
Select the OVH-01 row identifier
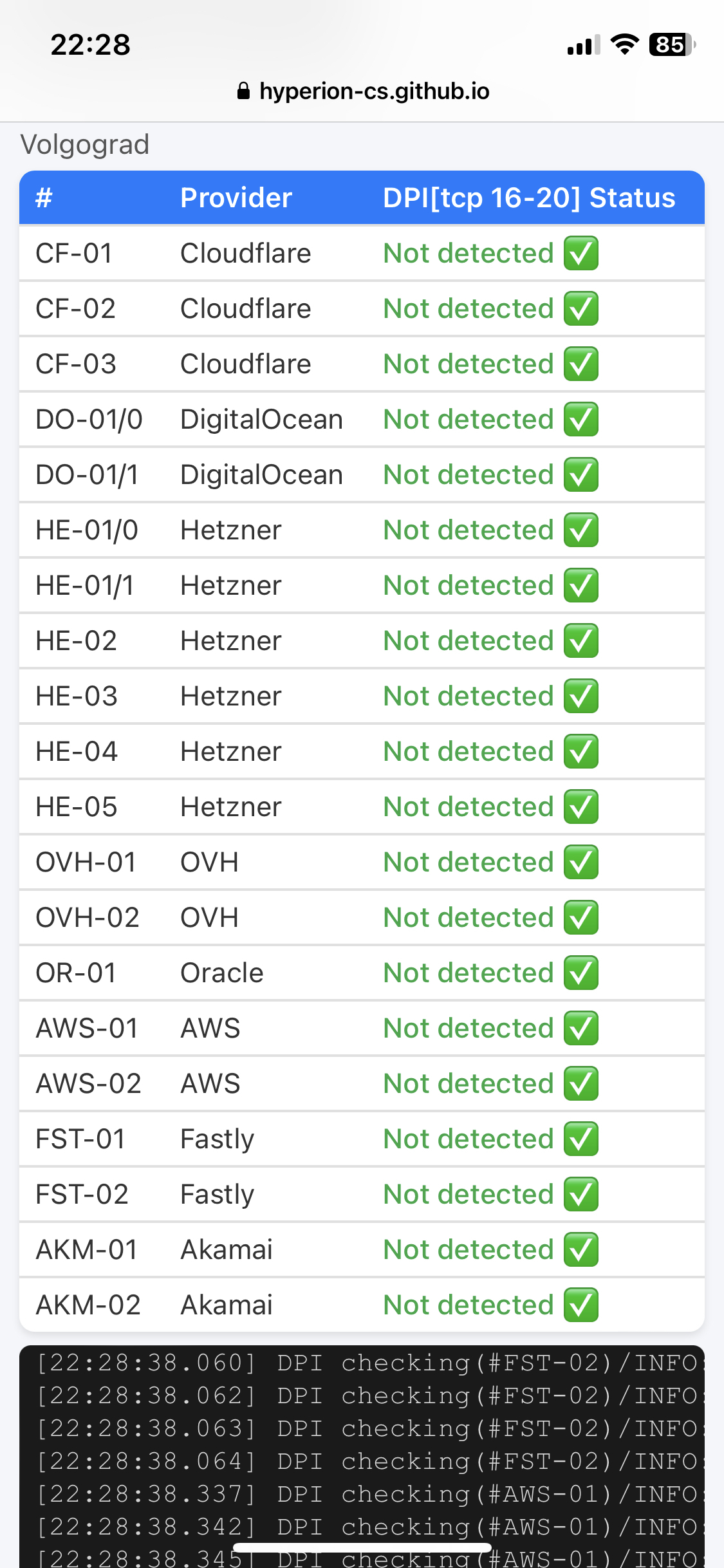(x=86, y=862)
